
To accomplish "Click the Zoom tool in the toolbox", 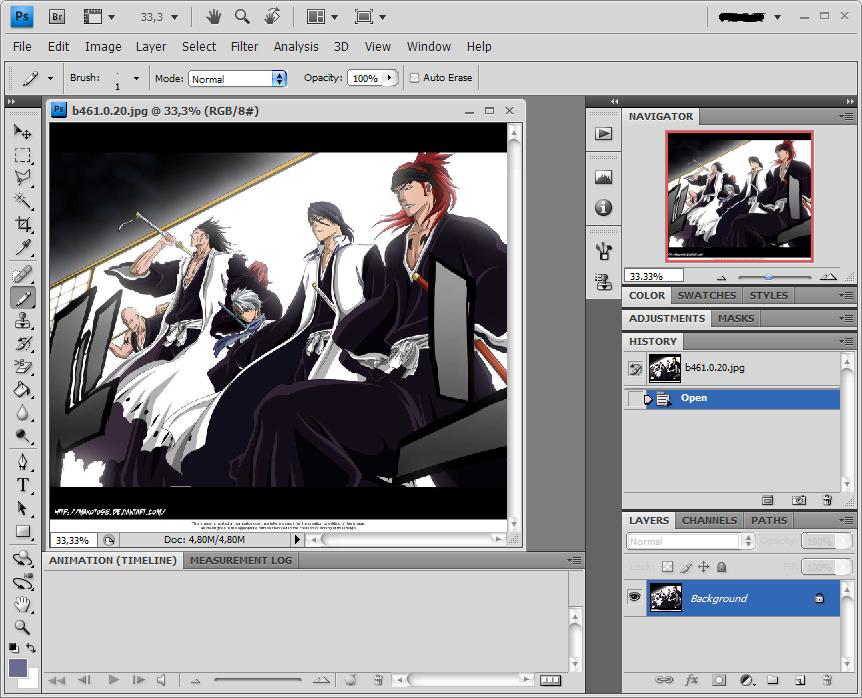I will click(23, 628).
